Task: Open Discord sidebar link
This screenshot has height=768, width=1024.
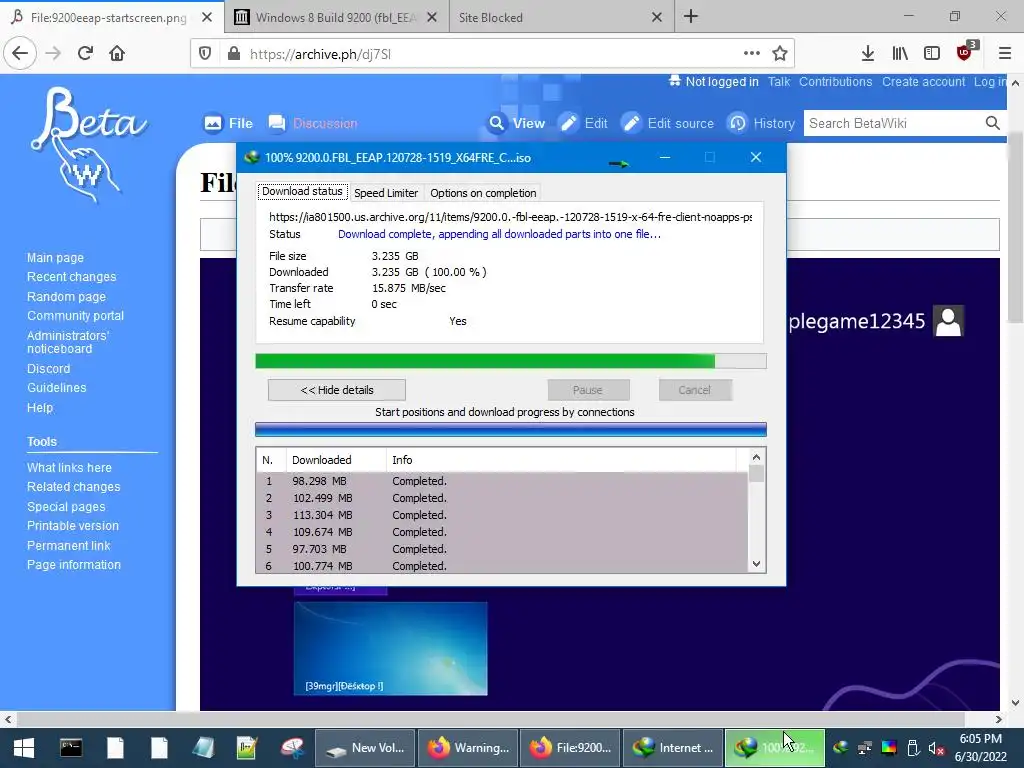Action: (48, 368)
